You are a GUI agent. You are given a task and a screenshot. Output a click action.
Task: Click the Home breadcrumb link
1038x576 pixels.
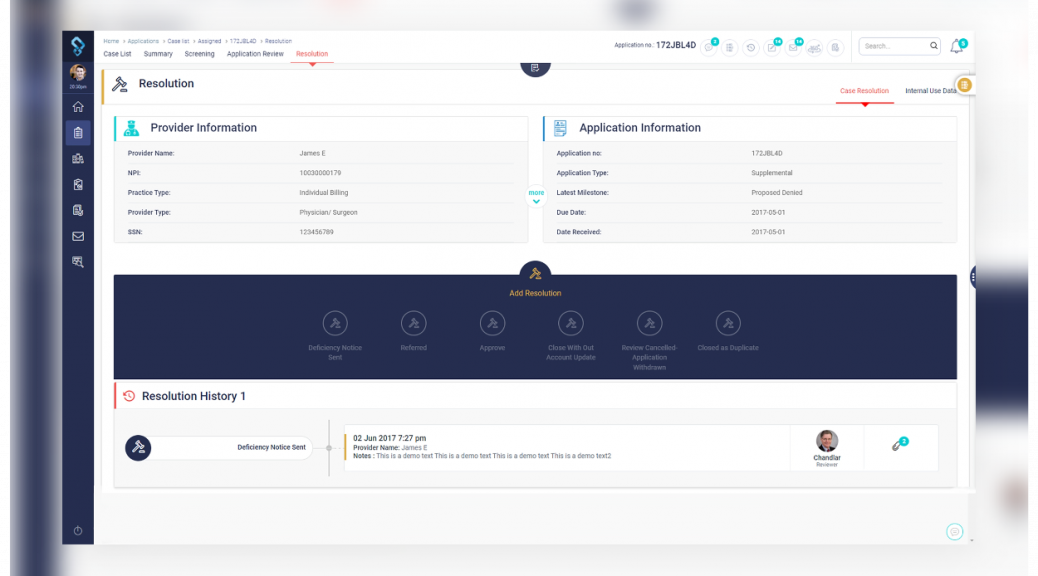click(111, 41)
